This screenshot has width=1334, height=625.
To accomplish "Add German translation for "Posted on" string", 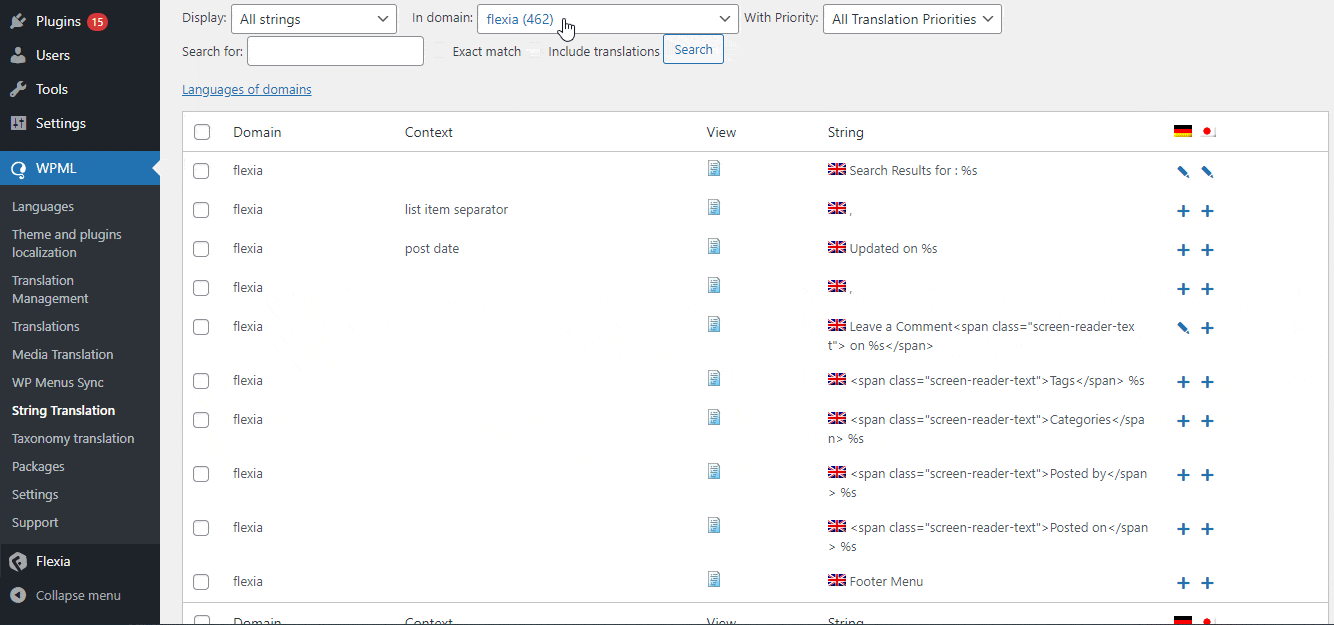I will pyautogui.click(x=1183, y=529).
